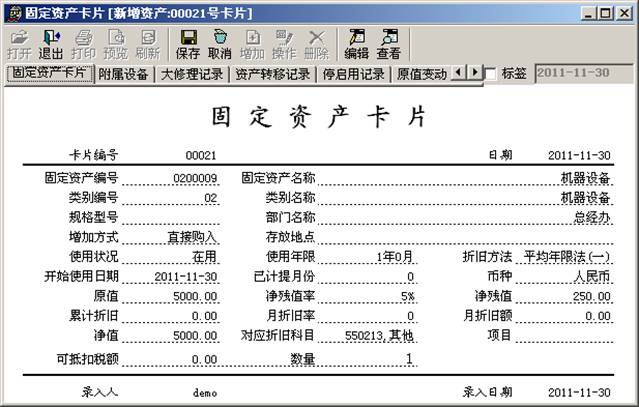Screen dimensions: 639x407
Task: Save the card with 保存 icon
Action: (188, 44)
